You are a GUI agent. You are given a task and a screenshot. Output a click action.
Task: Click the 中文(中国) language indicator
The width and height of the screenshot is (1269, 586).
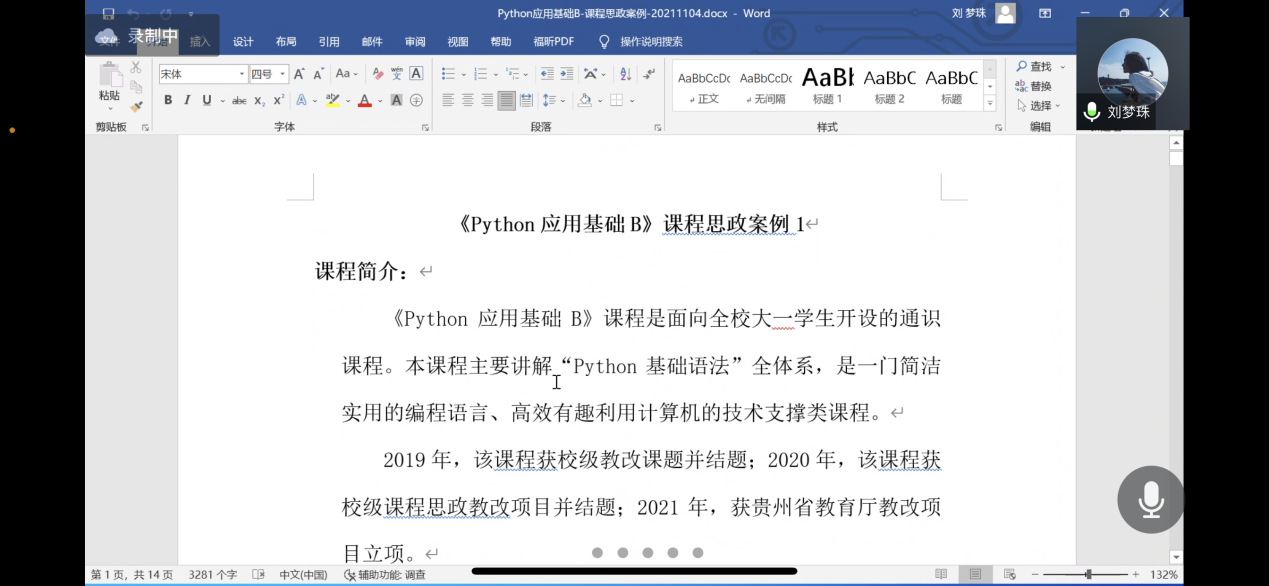pos(303,574)
